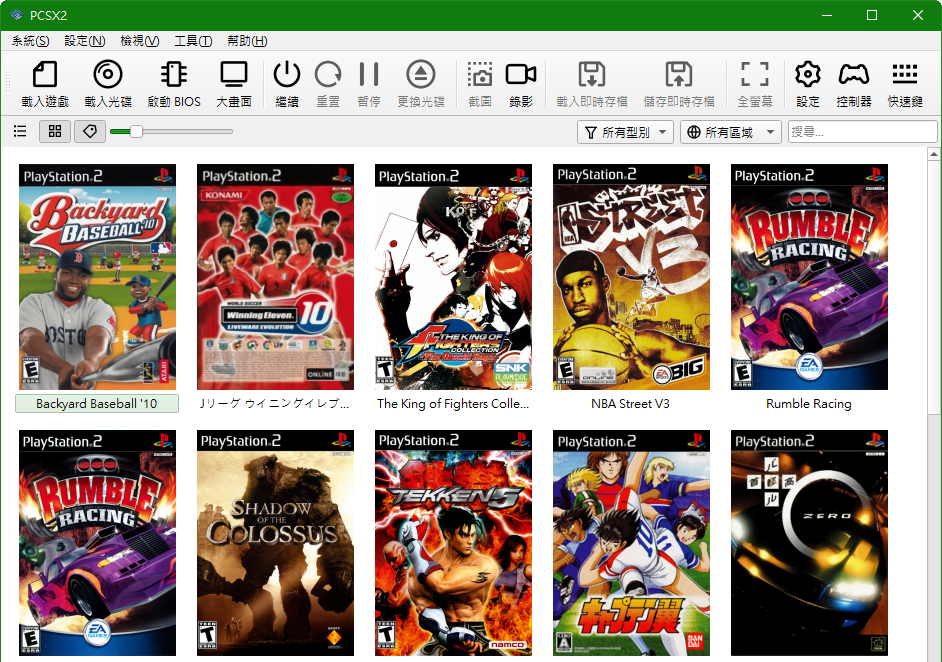The width and height of the screenshot is (942, 662).
Task: Select the Tekken 5 cover
Action: click(x=453, y=542)
